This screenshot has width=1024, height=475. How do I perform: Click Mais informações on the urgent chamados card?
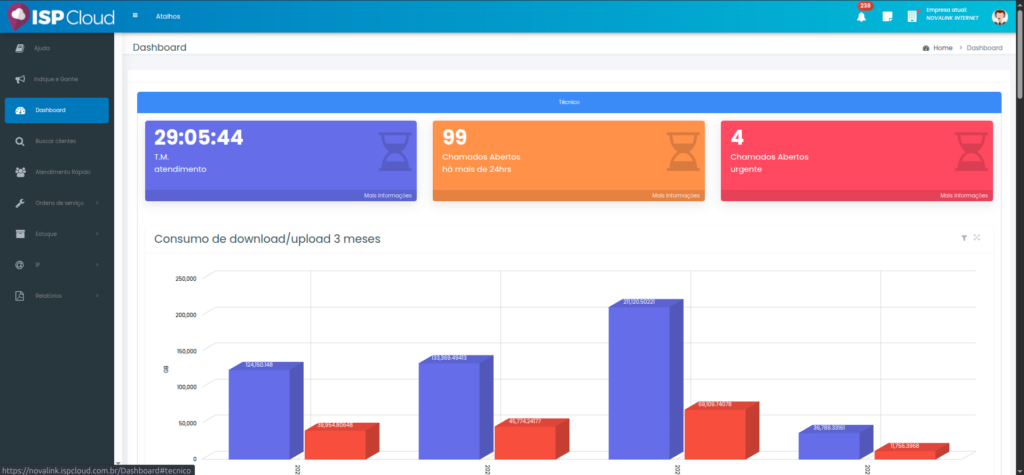point(963,196)
